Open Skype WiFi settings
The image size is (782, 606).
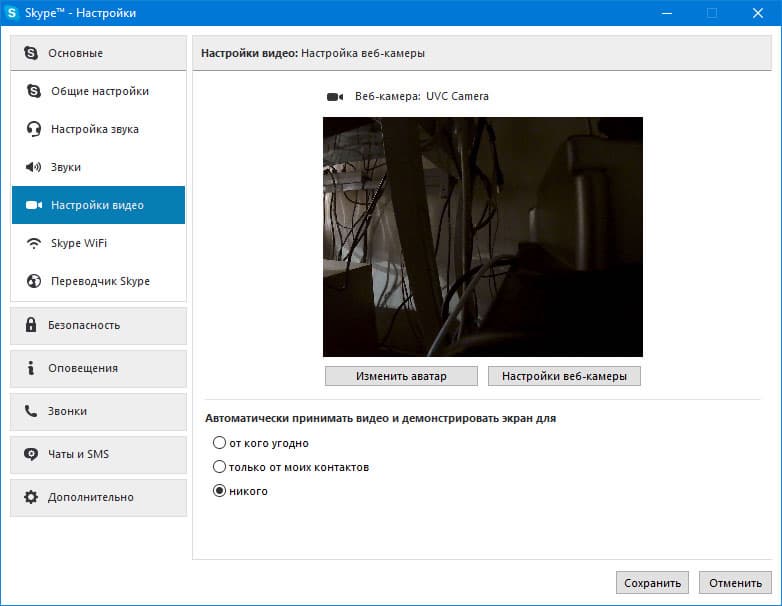point(98,243)
